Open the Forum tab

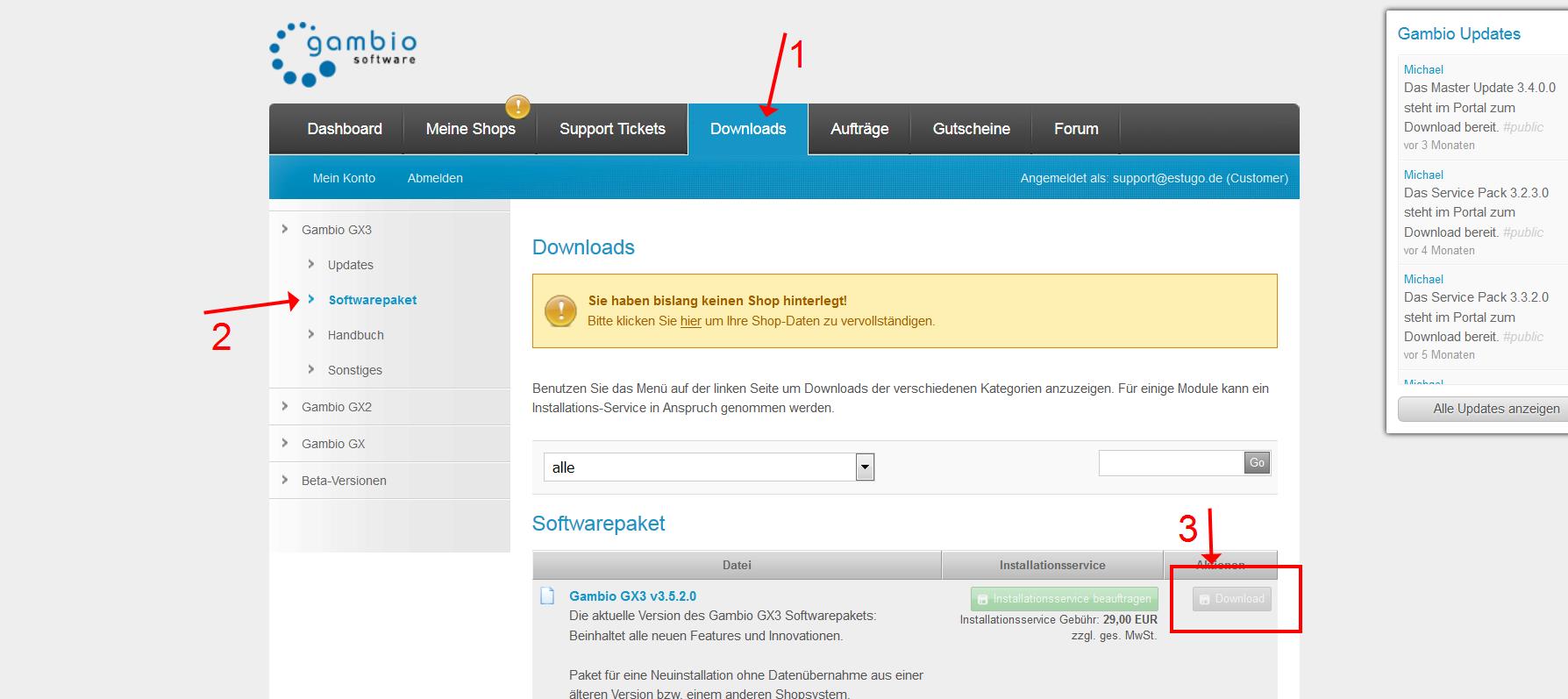(1076, 129)
